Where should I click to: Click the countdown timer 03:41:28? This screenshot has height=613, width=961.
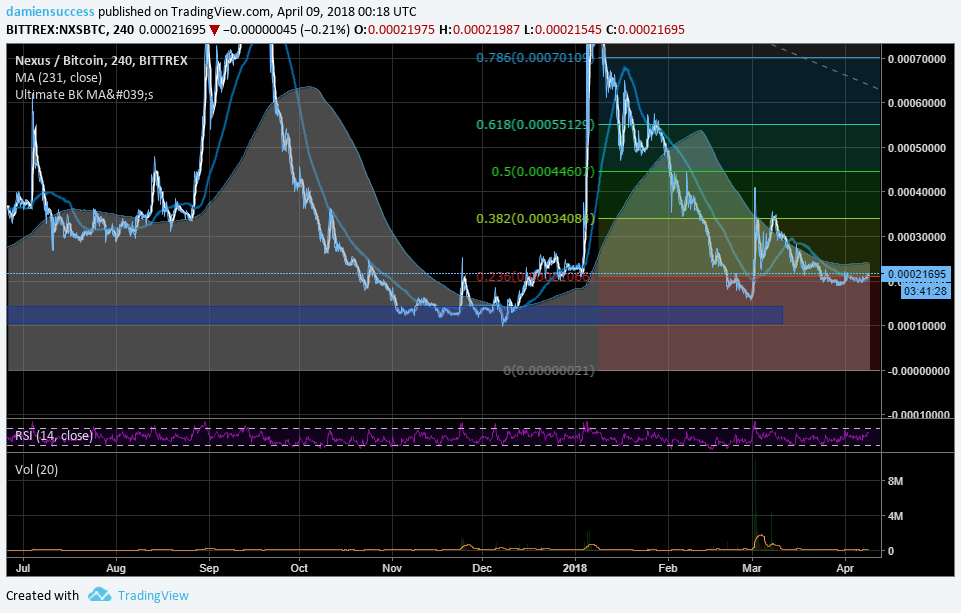(x=925, y=291)
